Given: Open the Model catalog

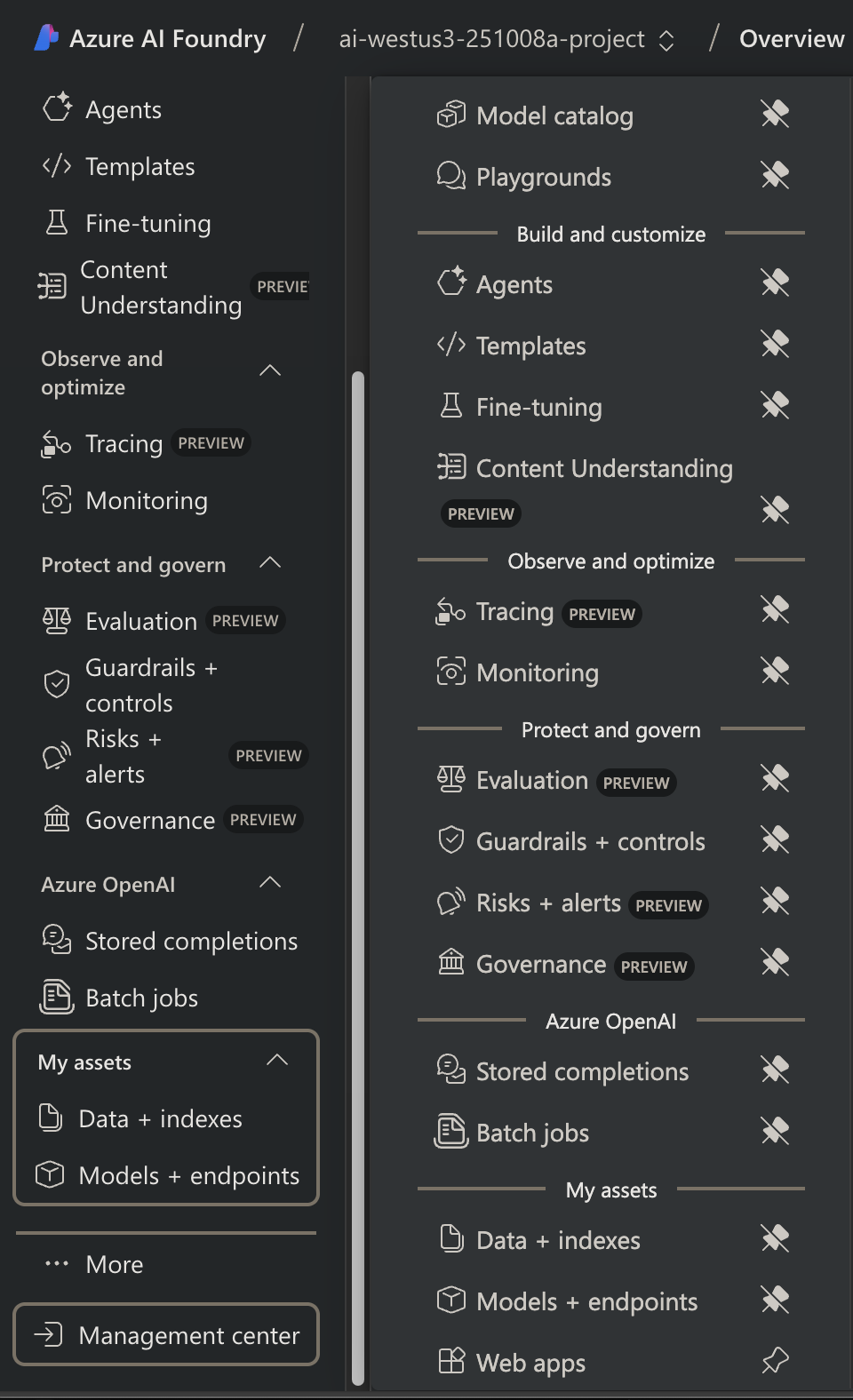Looking at the screenshot, I should tap(554, 115).
